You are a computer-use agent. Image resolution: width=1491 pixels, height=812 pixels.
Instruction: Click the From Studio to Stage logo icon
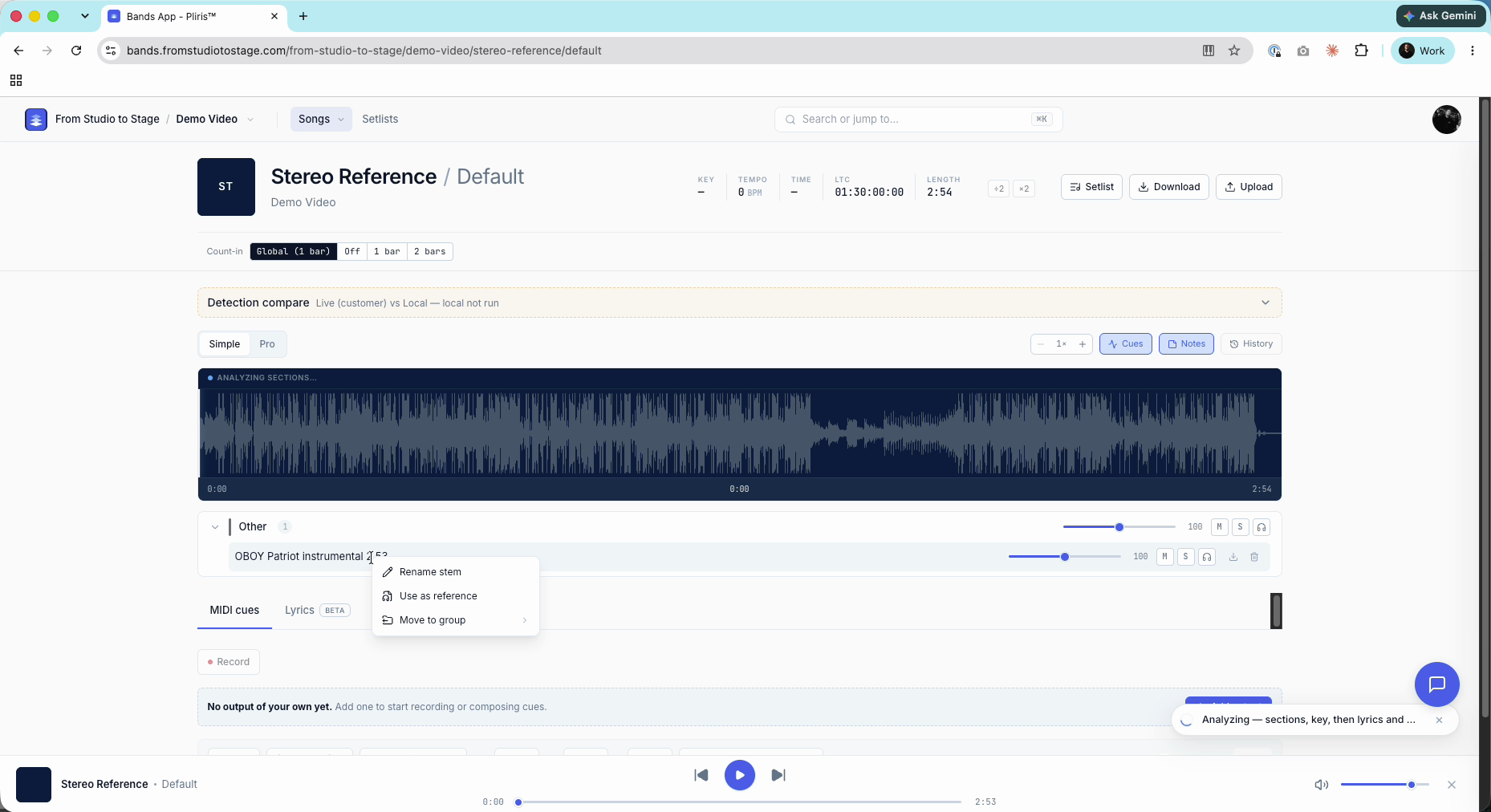36,120
